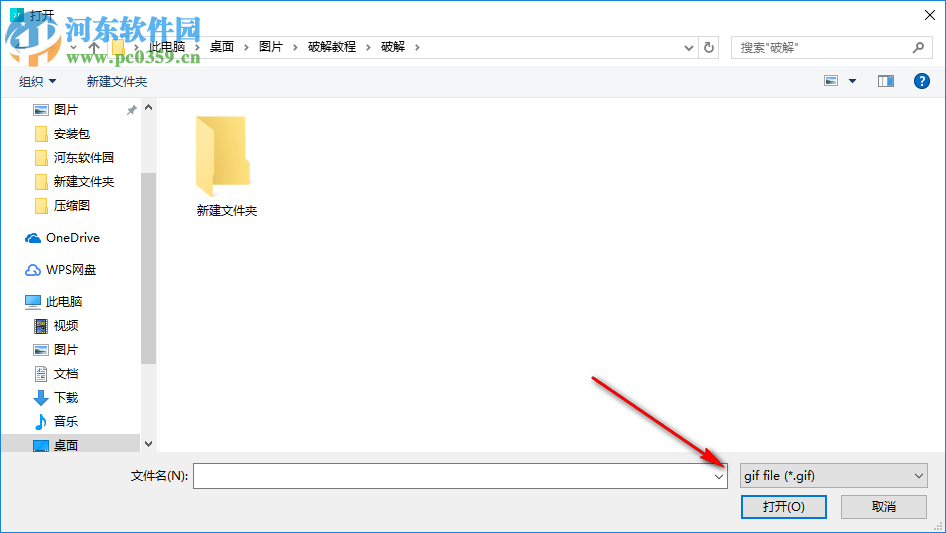The height and width of the screenshot is (533, 946).
Task: Go to 图片 in the breadcrumb path
Action: pos(271,47)
